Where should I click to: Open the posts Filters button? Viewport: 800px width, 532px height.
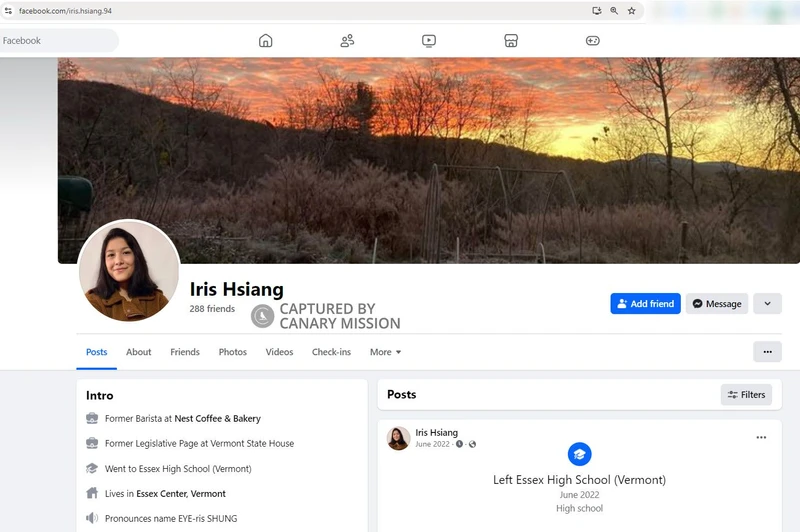pos(746,395)
